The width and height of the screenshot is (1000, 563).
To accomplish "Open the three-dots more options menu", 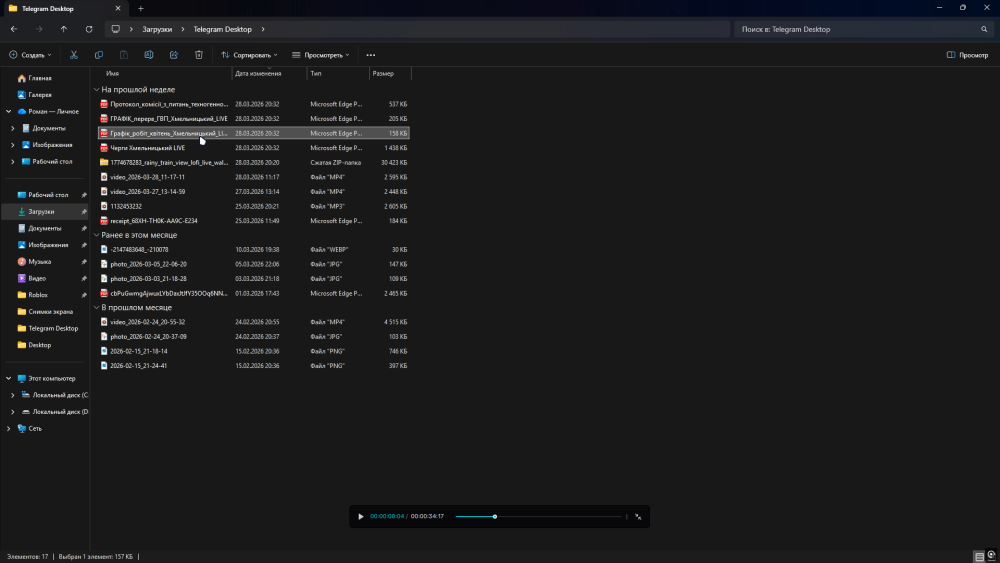I will (371, 55).
